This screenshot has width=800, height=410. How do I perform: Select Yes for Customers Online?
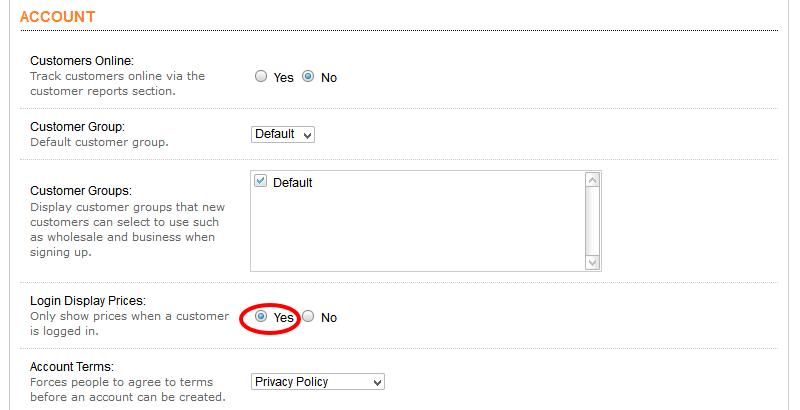(x=261, y=76)
